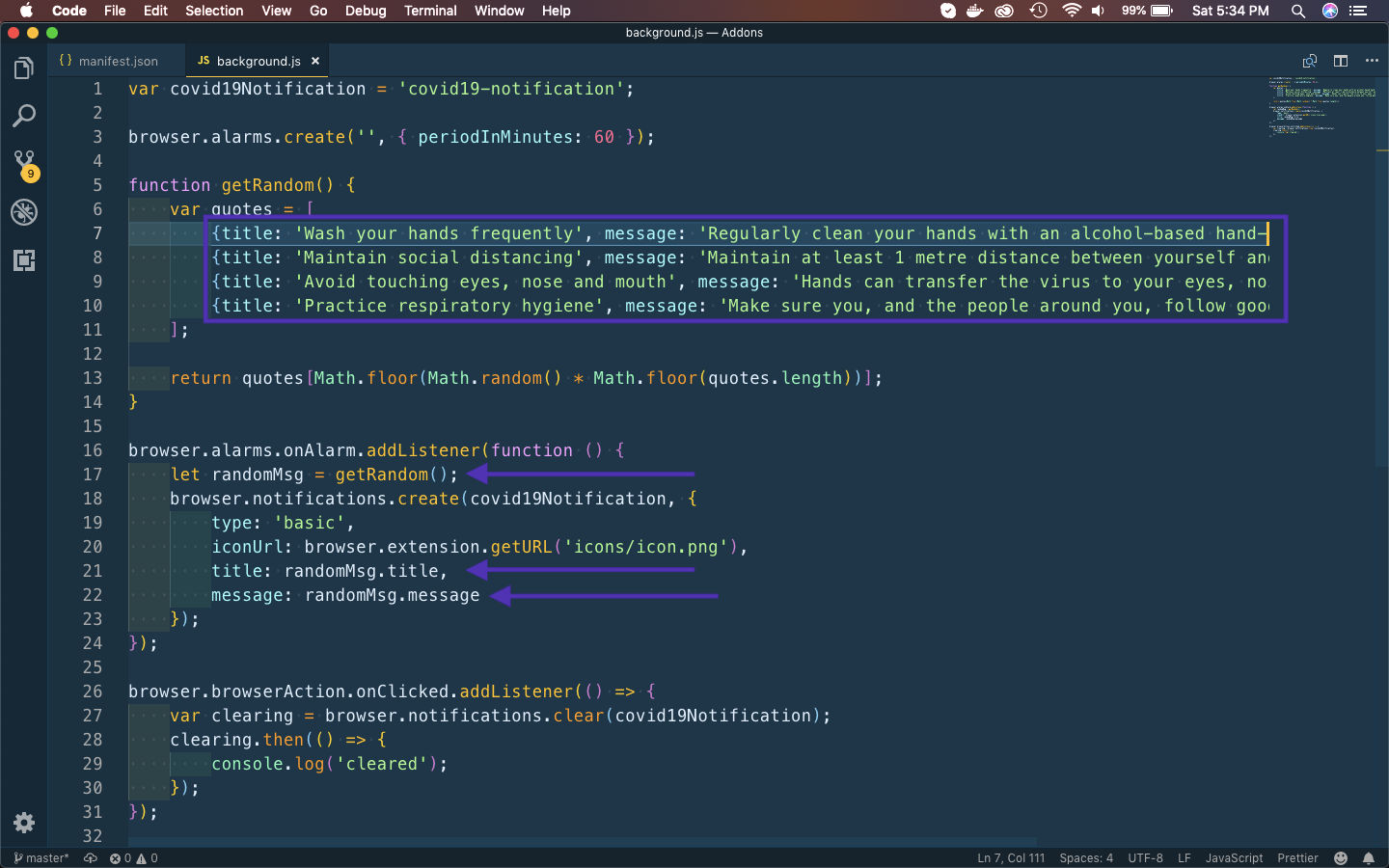Open the Go menu
Viewport: 1389px width, 868px height.
318,11
